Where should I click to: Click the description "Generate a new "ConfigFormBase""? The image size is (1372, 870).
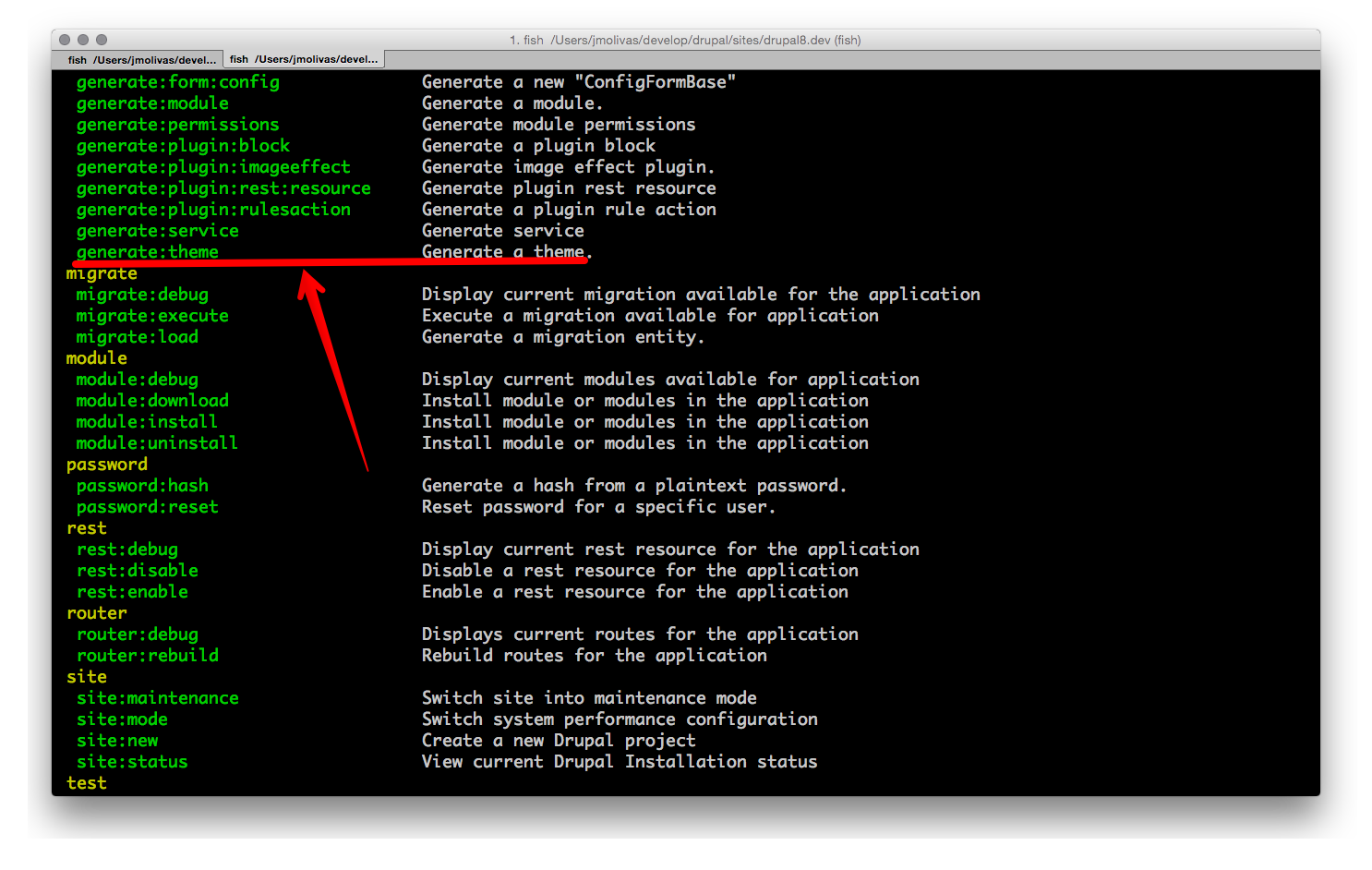579,82
